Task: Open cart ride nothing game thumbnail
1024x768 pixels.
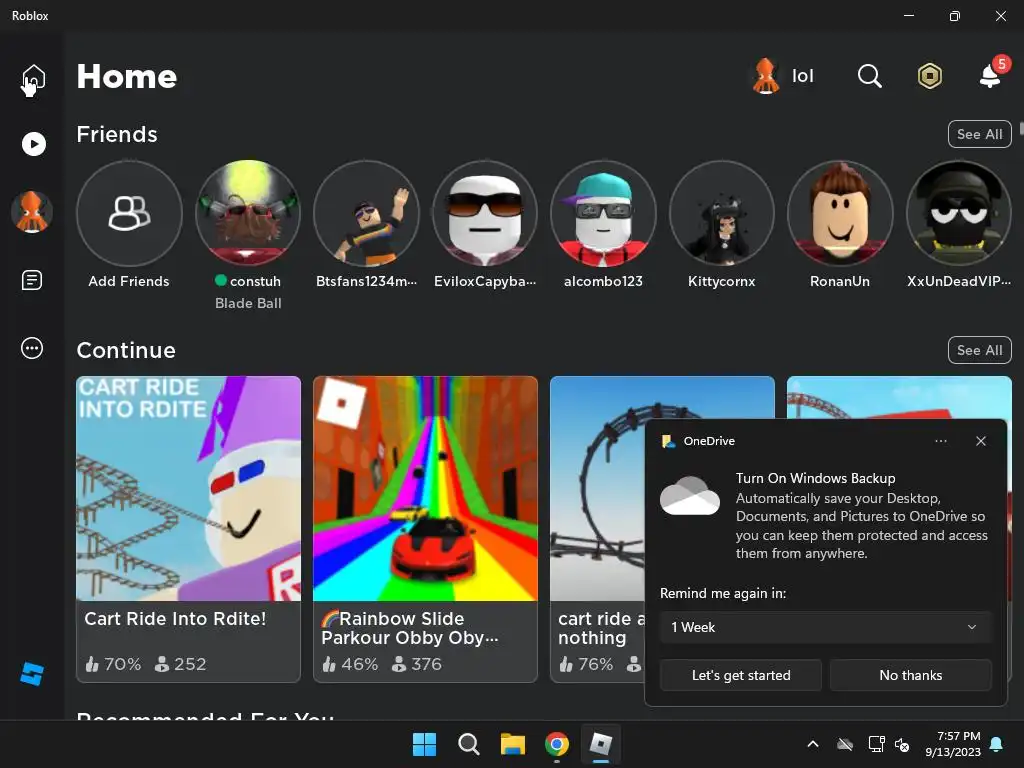Action: (x=598, y=488)
